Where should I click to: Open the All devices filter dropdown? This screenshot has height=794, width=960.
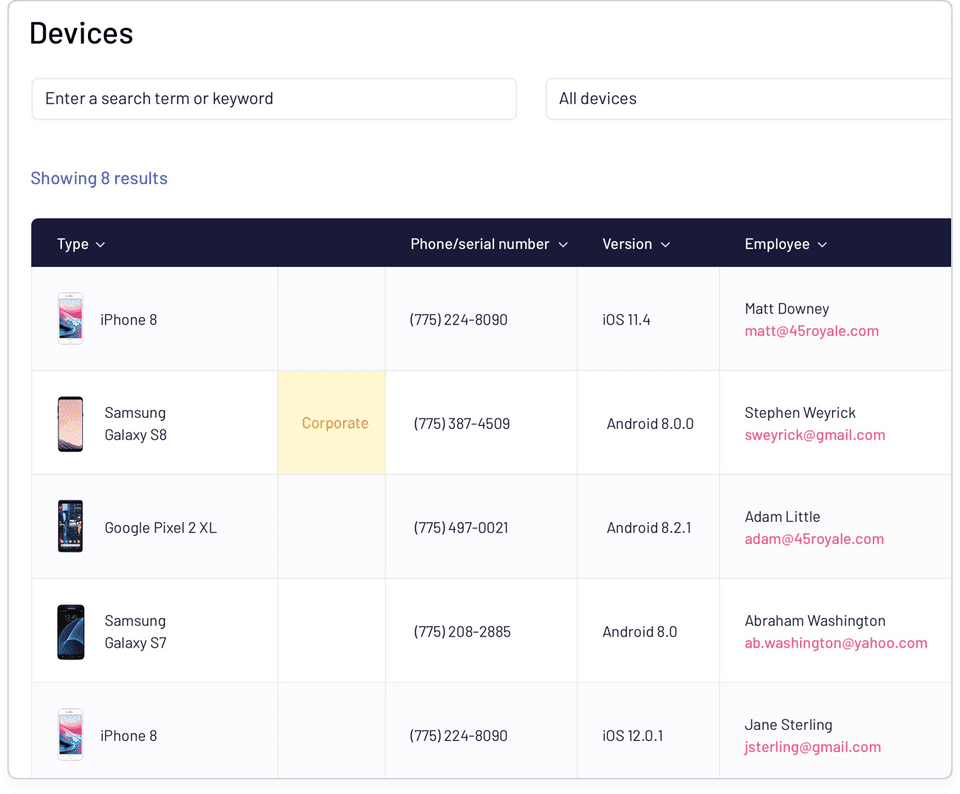pos(748,99)
